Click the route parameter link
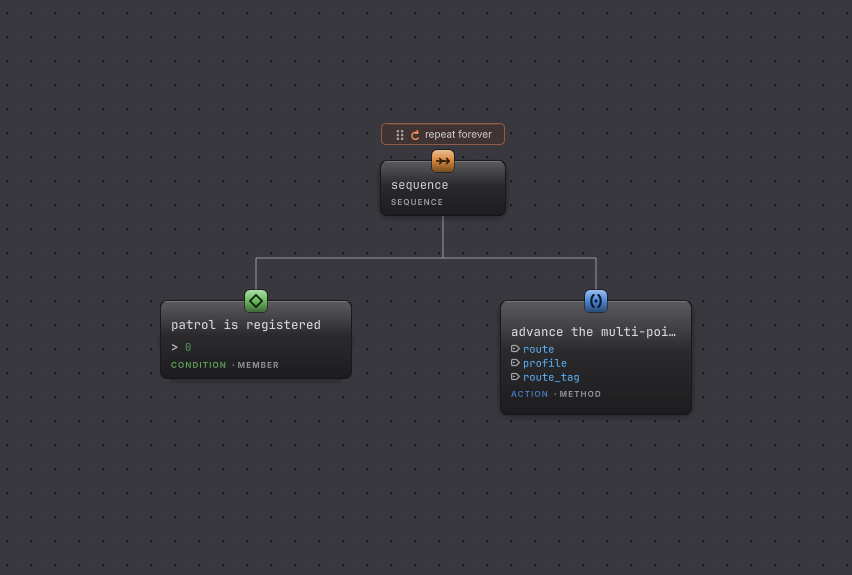Viewport: 852px width, 575px height. click(x=538, y=349)
